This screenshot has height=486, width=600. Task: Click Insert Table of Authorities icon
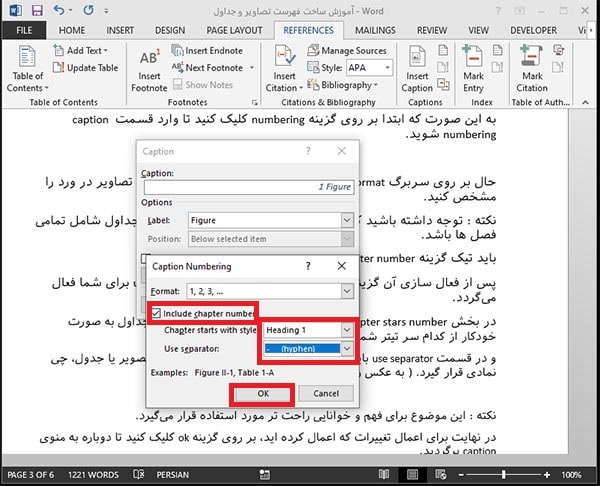click(x=558, y=51)
